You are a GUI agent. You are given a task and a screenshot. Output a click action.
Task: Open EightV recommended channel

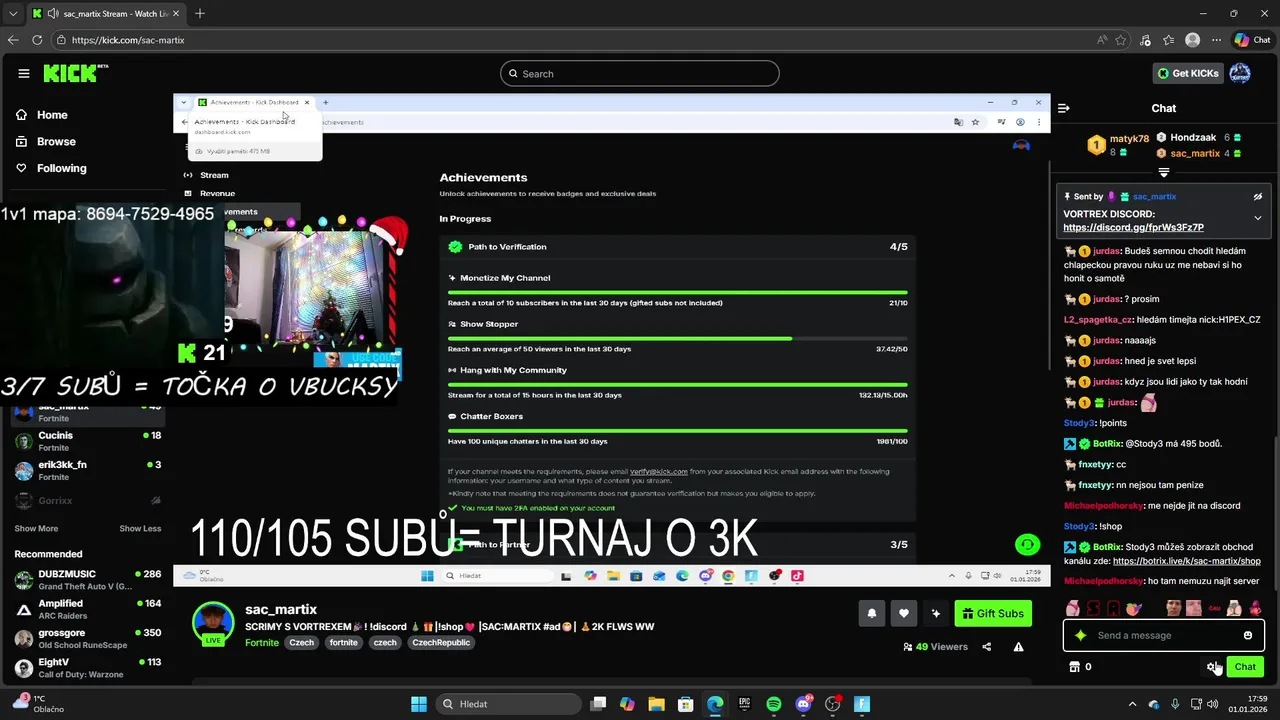[x=88, y=668]
